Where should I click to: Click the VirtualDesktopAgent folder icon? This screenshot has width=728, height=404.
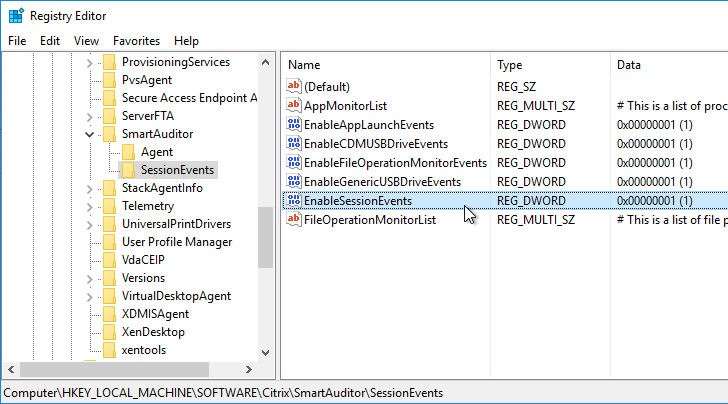point(110,296)
